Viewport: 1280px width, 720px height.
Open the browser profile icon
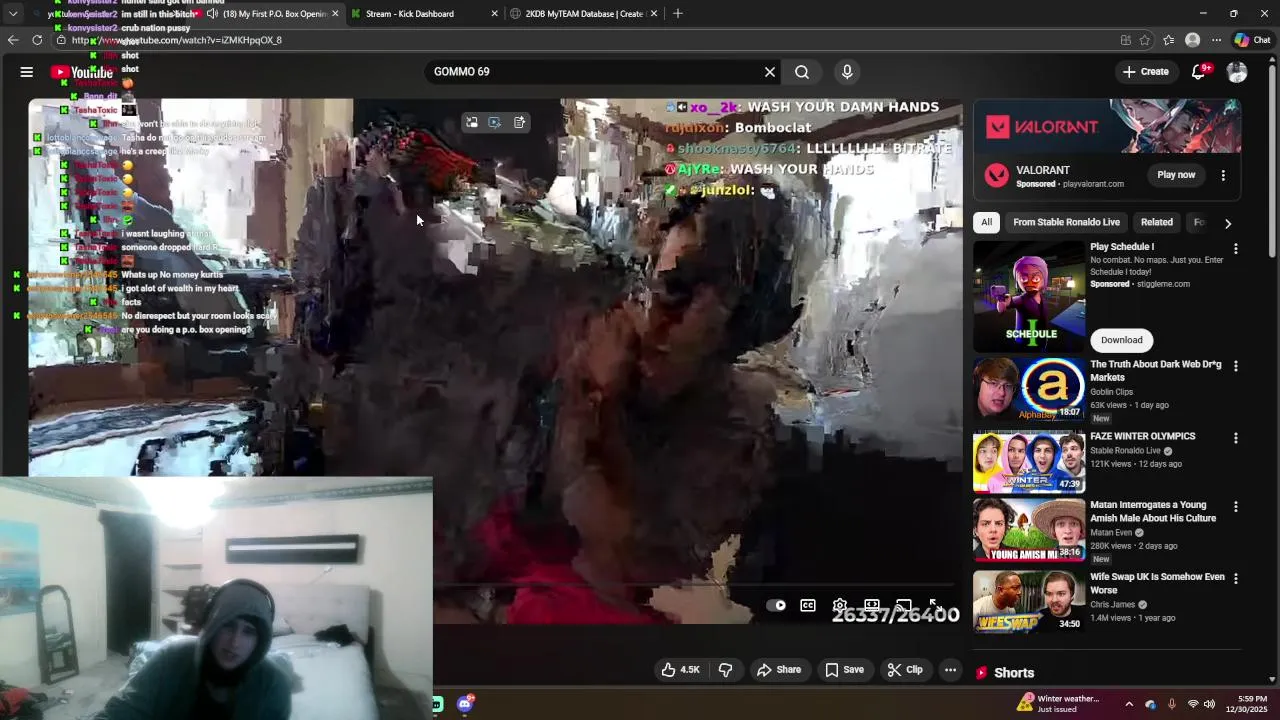(1192, 40)
